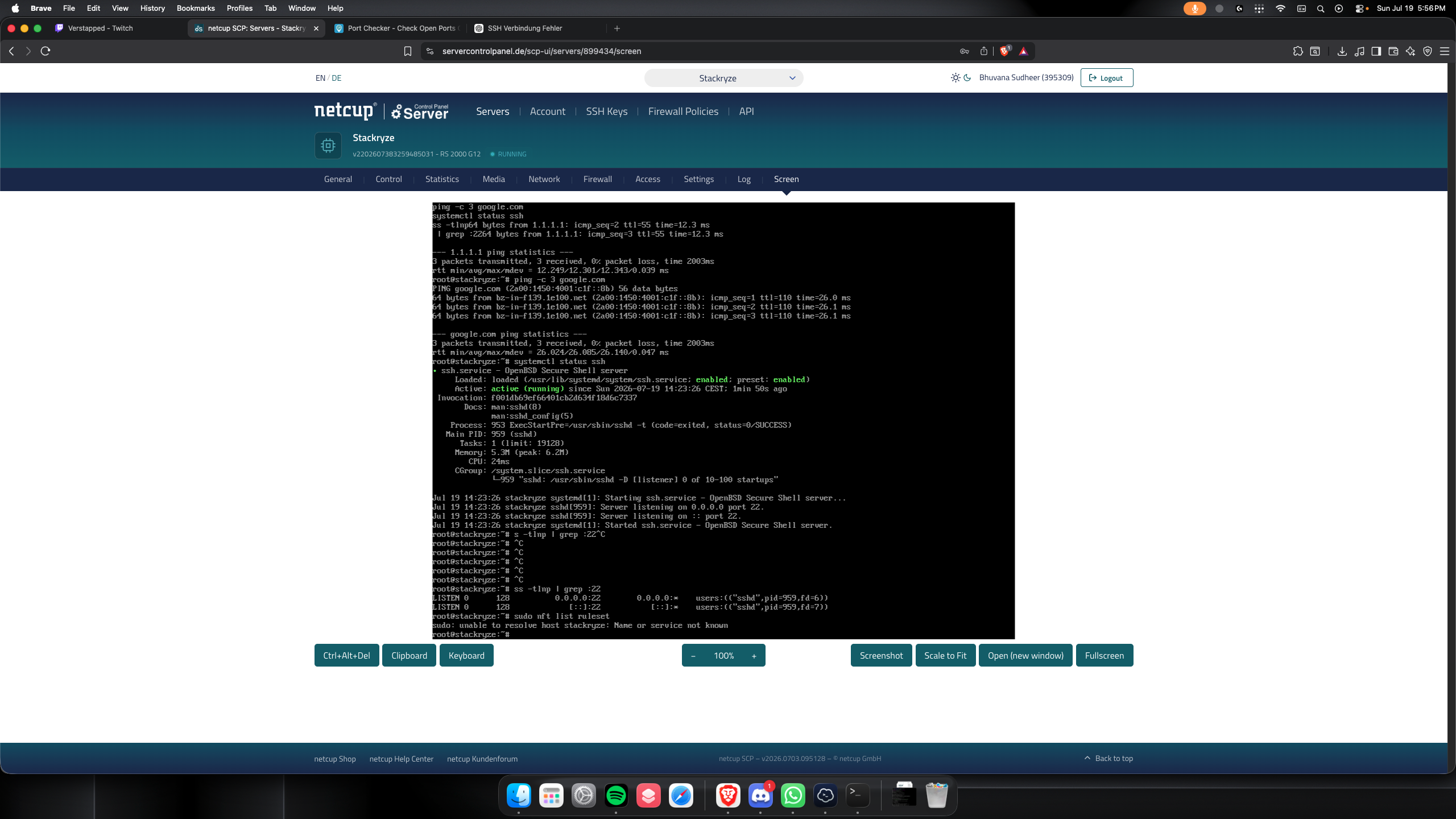
Task: Open Spotlight search in the menu bar
Action: 1321,9
